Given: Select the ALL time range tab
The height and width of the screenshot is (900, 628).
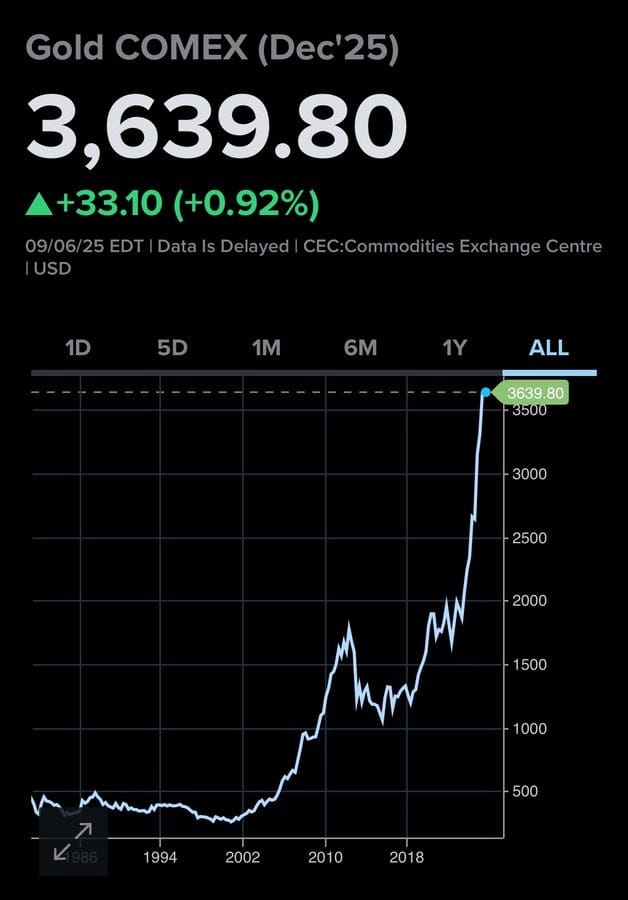Looking at the screenshot, I should [549, 348].
